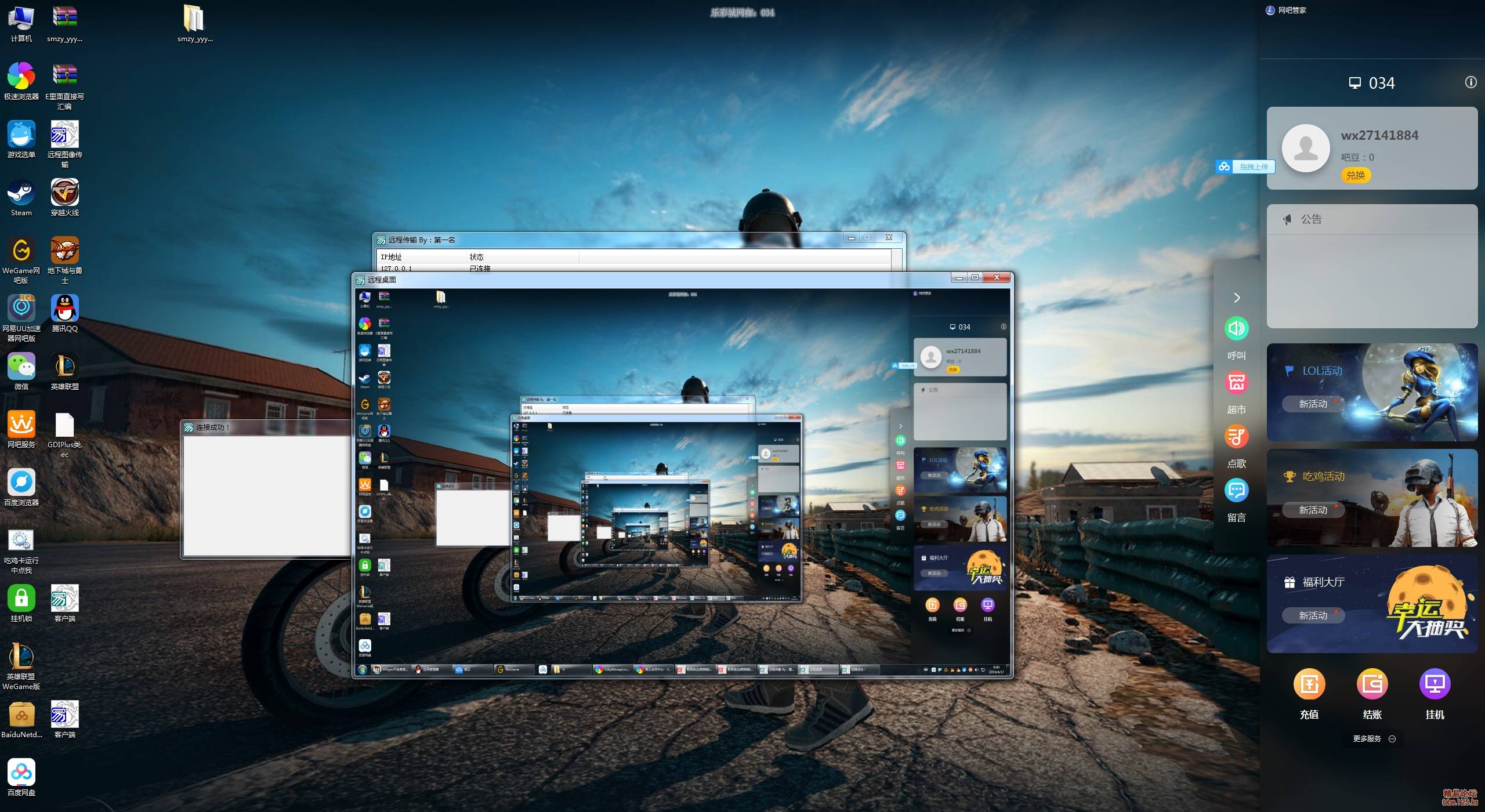
Task: Launch the 地下城与勇士 game icon
Action: tap(64, 260)
